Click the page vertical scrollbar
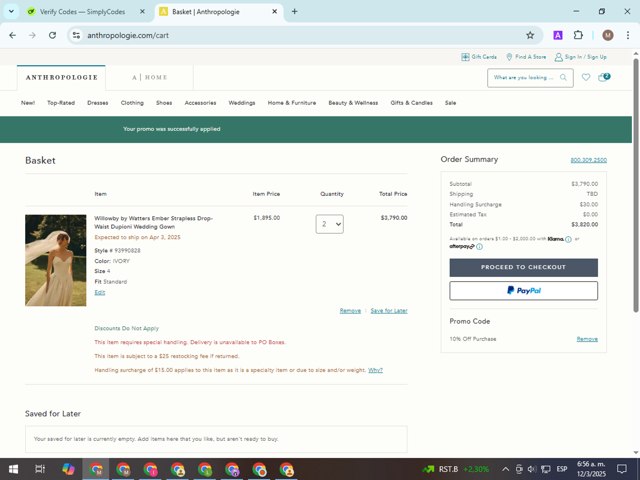640x480 pixels. pos(636,186)
